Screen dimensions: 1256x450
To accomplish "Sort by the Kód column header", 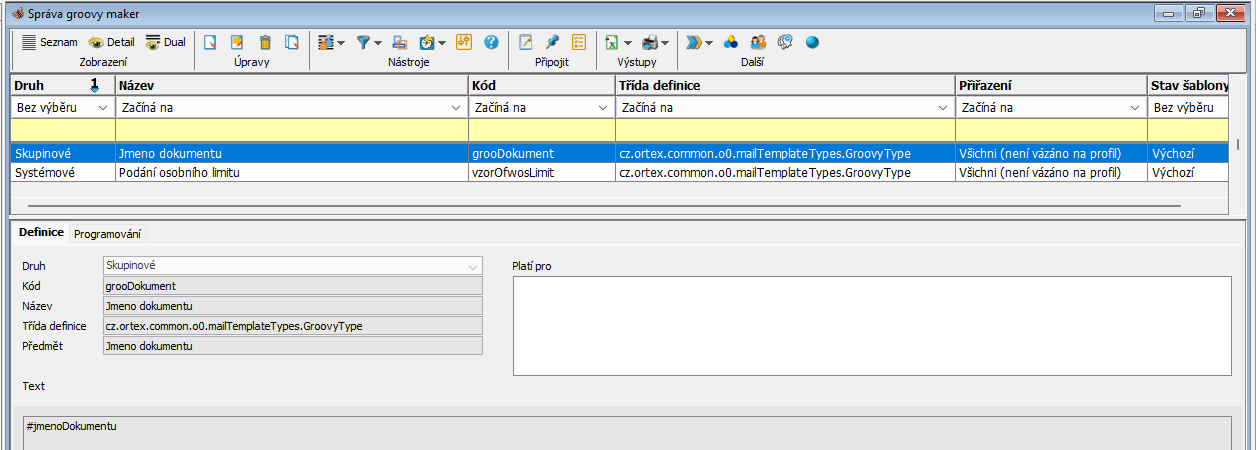I will click(x=541, y=86).
